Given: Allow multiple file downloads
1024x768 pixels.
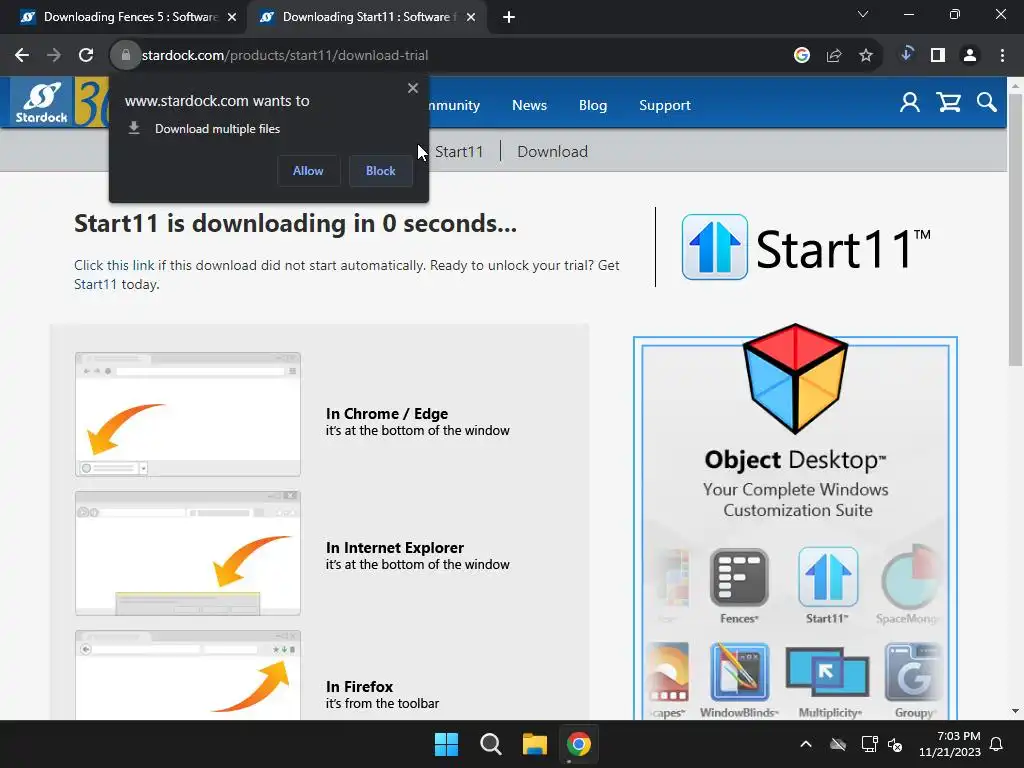Looking at the screenshot, I should [x=308, y=170].
